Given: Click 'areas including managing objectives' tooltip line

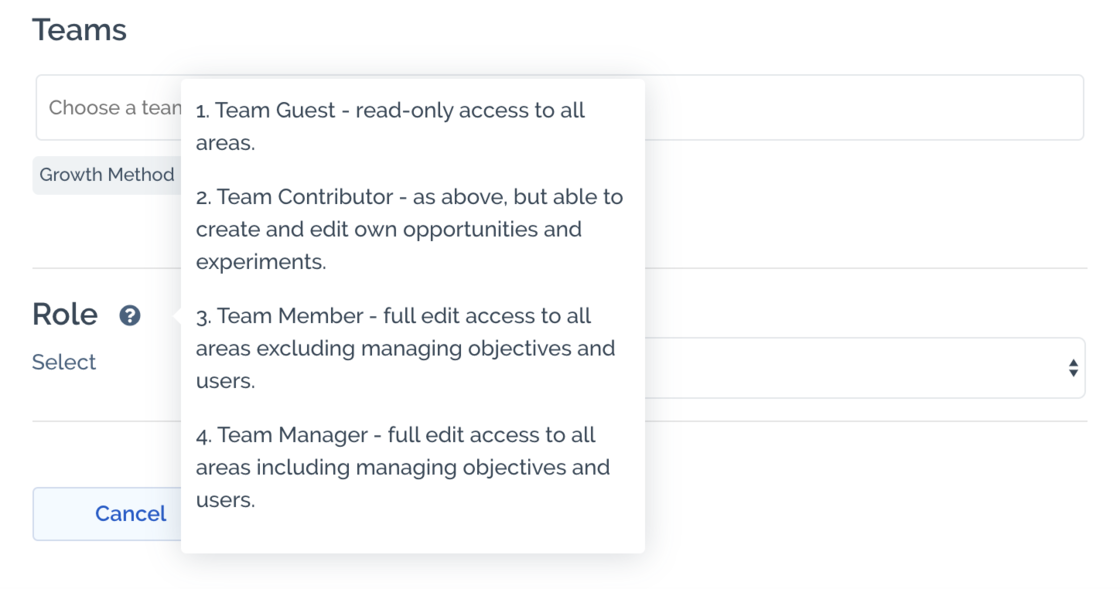Looking at the screenshot, I should pos(402,468).
